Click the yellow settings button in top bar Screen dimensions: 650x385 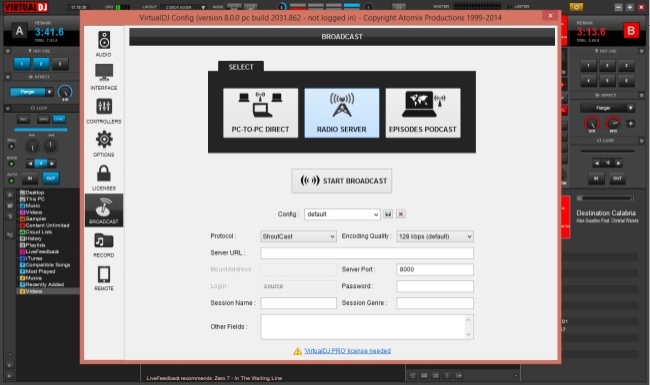576,7
